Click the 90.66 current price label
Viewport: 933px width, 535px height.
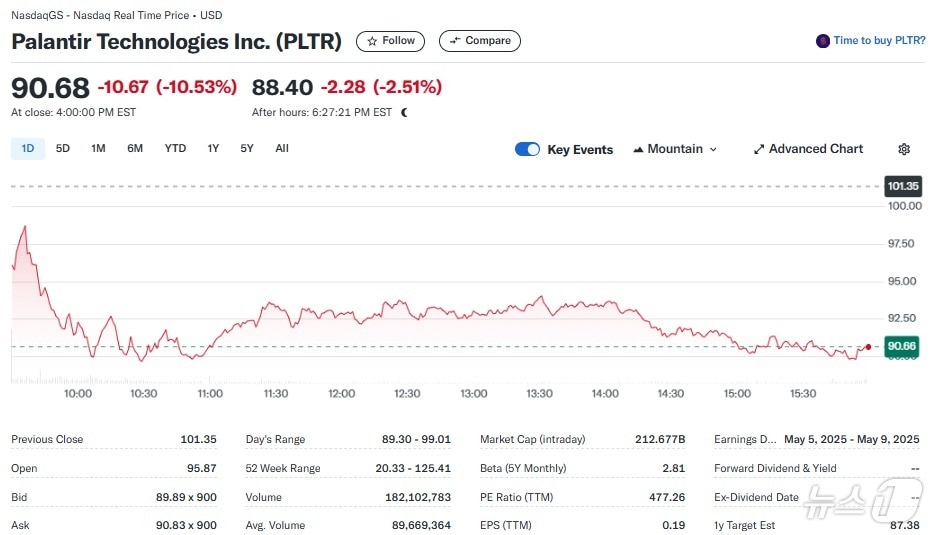(x=901, y=347)
